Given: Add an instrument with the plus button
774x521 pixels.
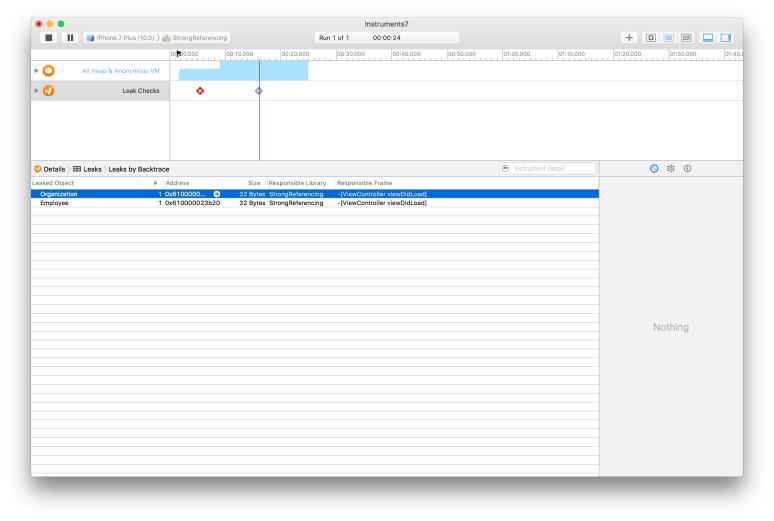Looking at the screenshot, I should coord(629,38).
